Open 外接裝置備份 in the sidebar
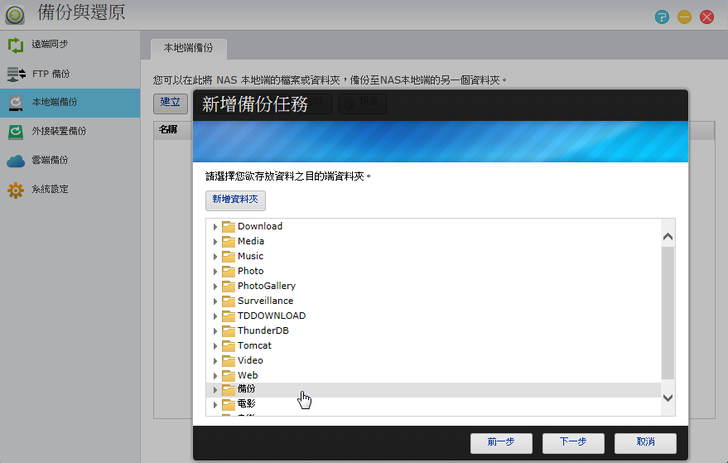Viewport: 728px width, 463px height. click(x=70, y=131)
